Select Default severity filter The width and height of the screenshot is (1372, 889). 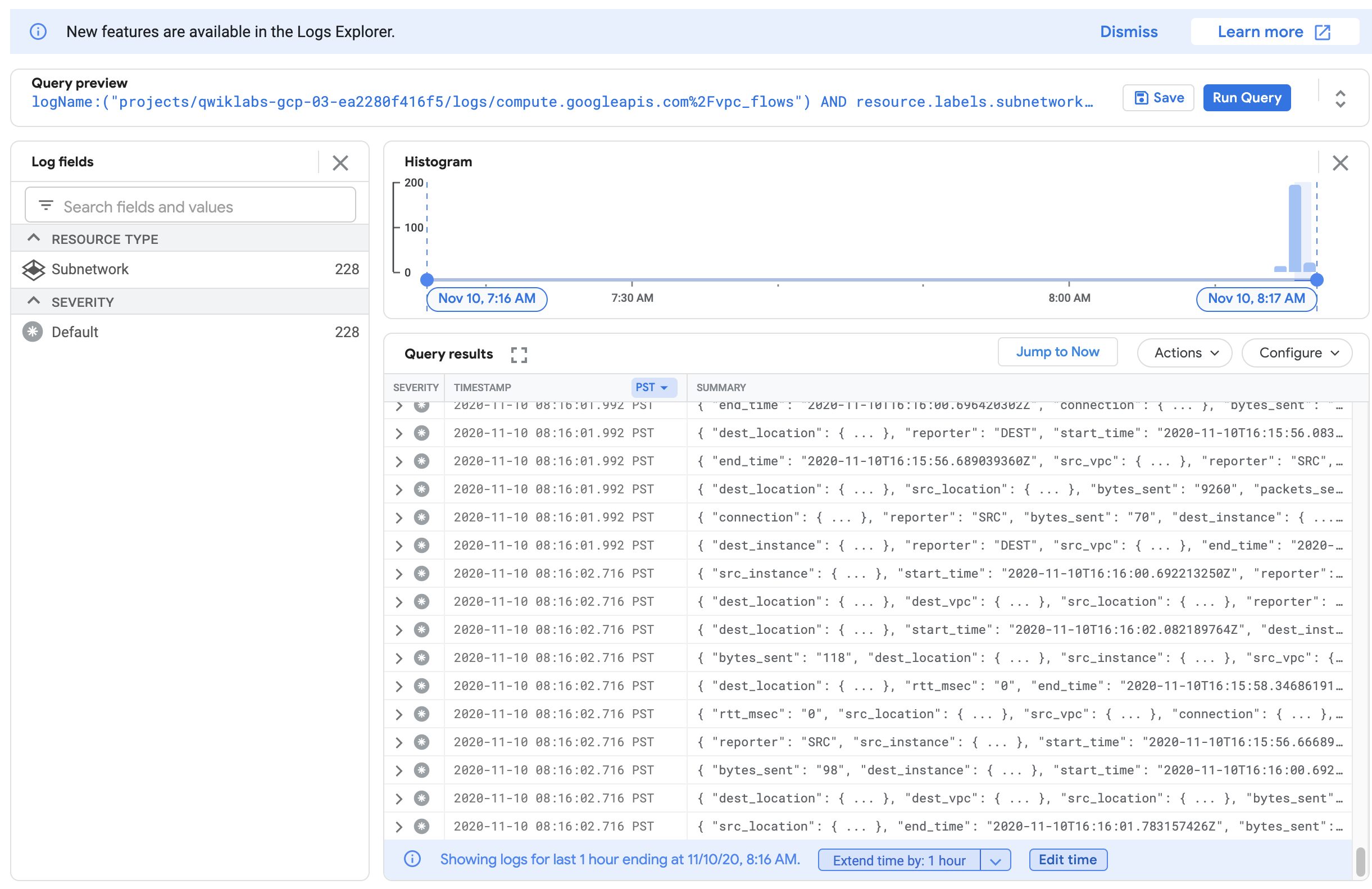(75, 332)
